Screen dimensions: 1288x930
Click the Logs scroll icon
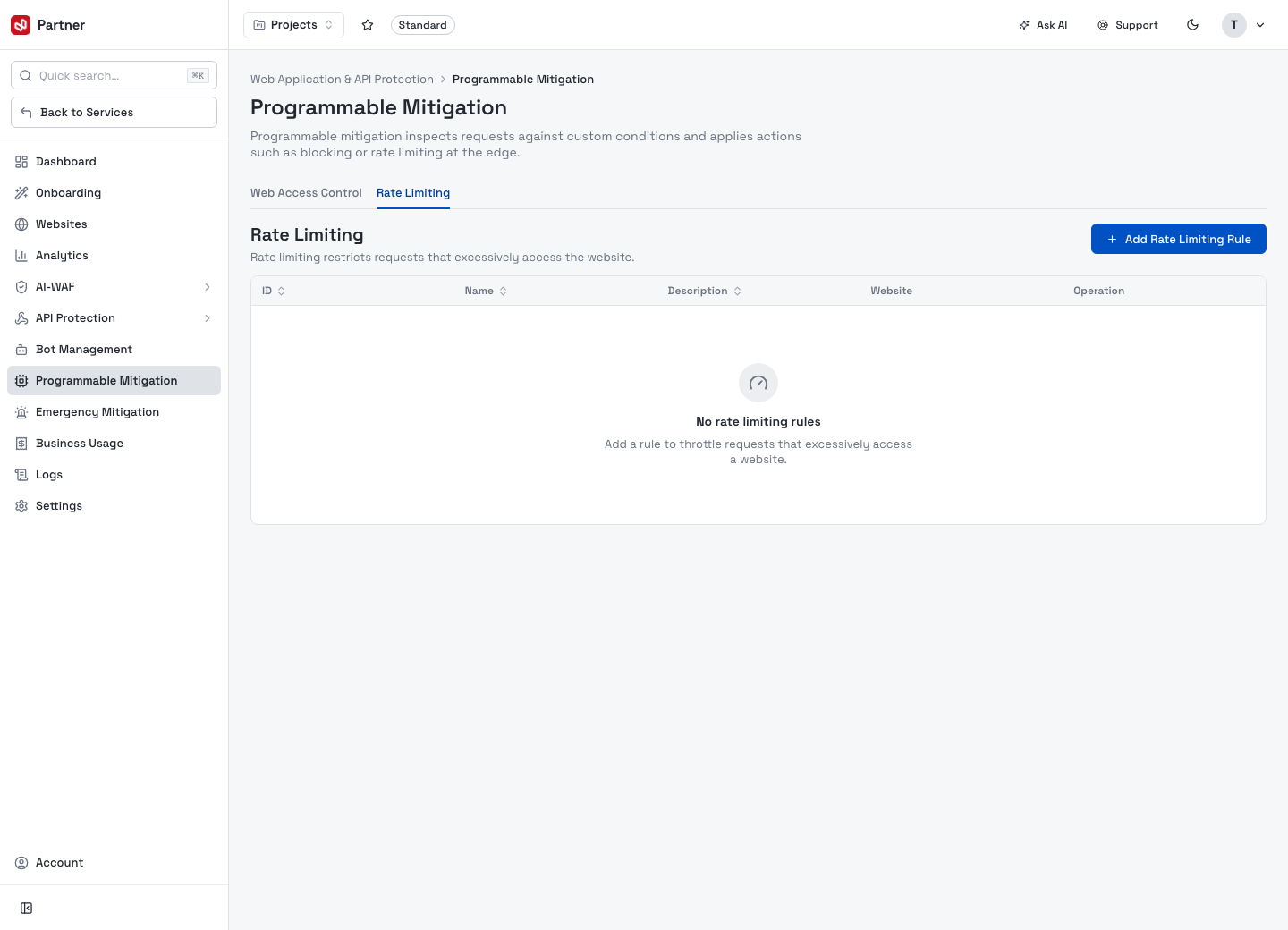tap(21, 475)
